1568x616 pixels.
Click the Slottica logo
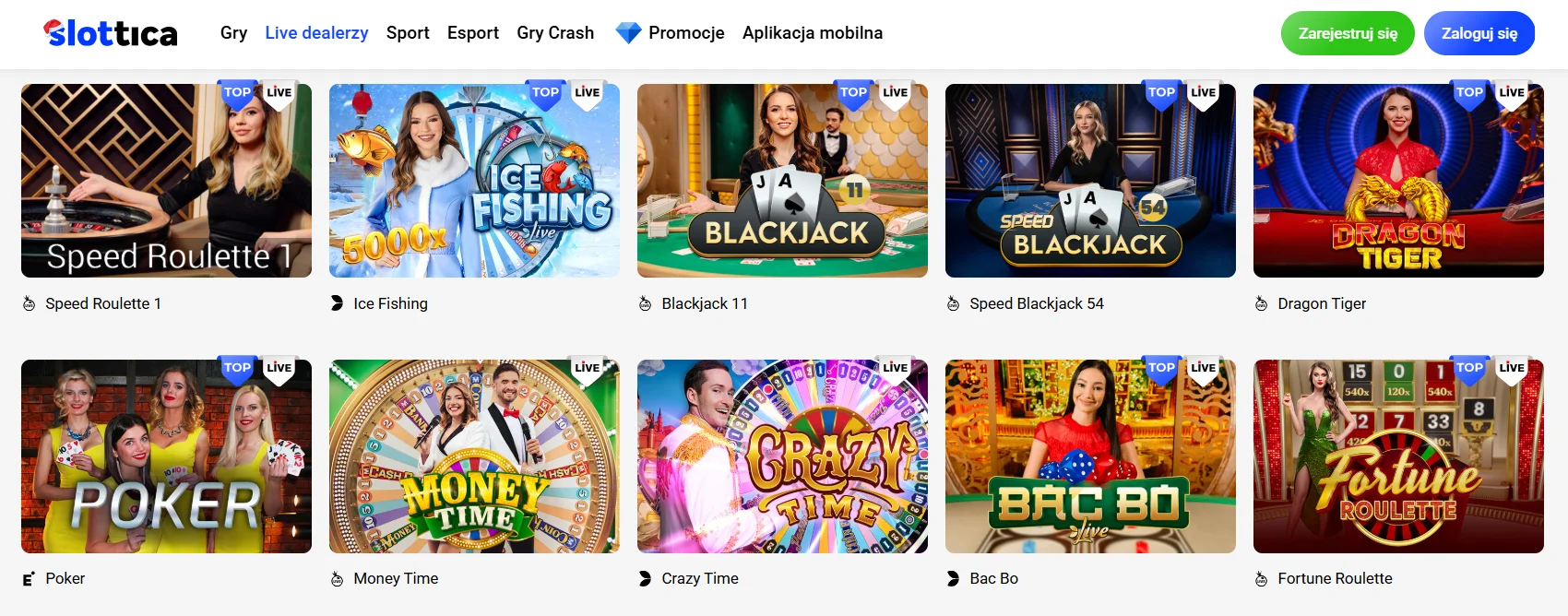pyautogui.click(x=110, y=33)
